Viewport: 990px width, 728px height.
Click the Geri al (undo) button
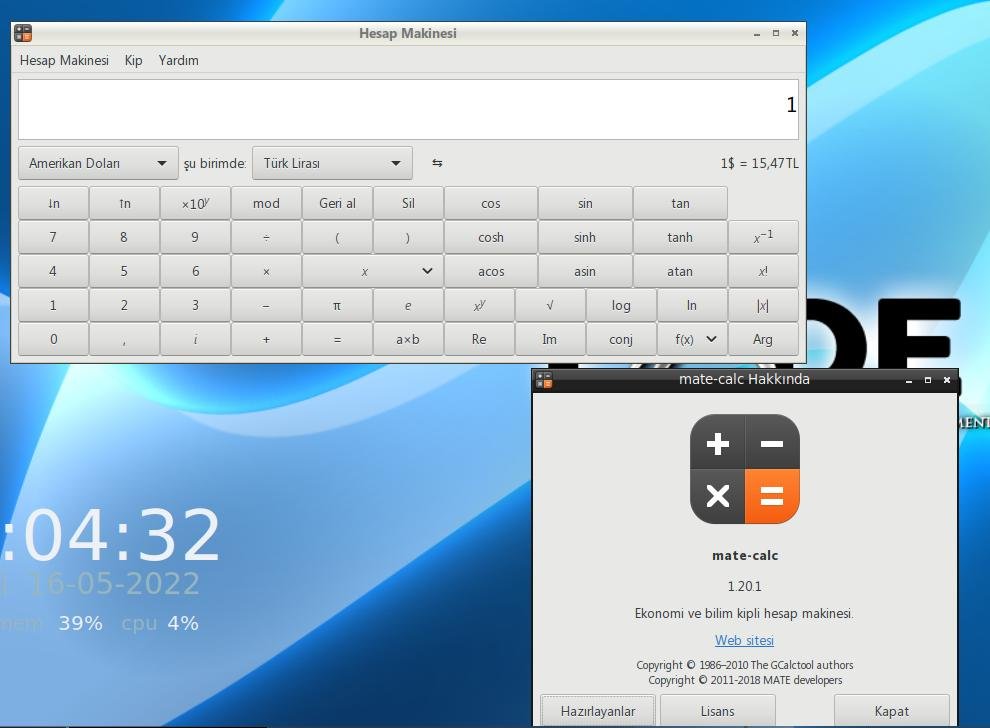pyautogui.click(x=337, y=203)
